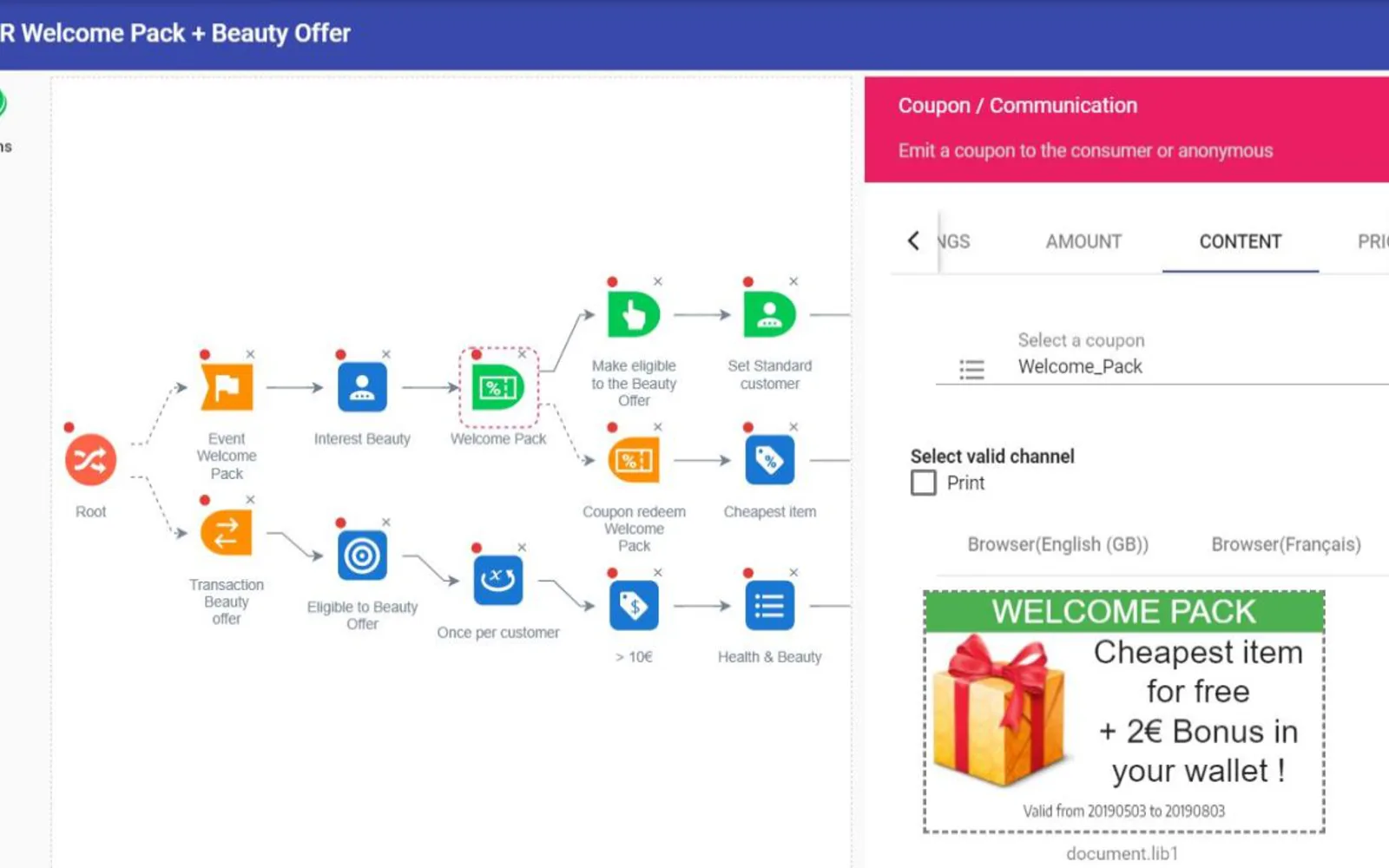Remove the Set Standard customer node via X
Viewport: 1389px width, 868px height.
click(793, 281)
